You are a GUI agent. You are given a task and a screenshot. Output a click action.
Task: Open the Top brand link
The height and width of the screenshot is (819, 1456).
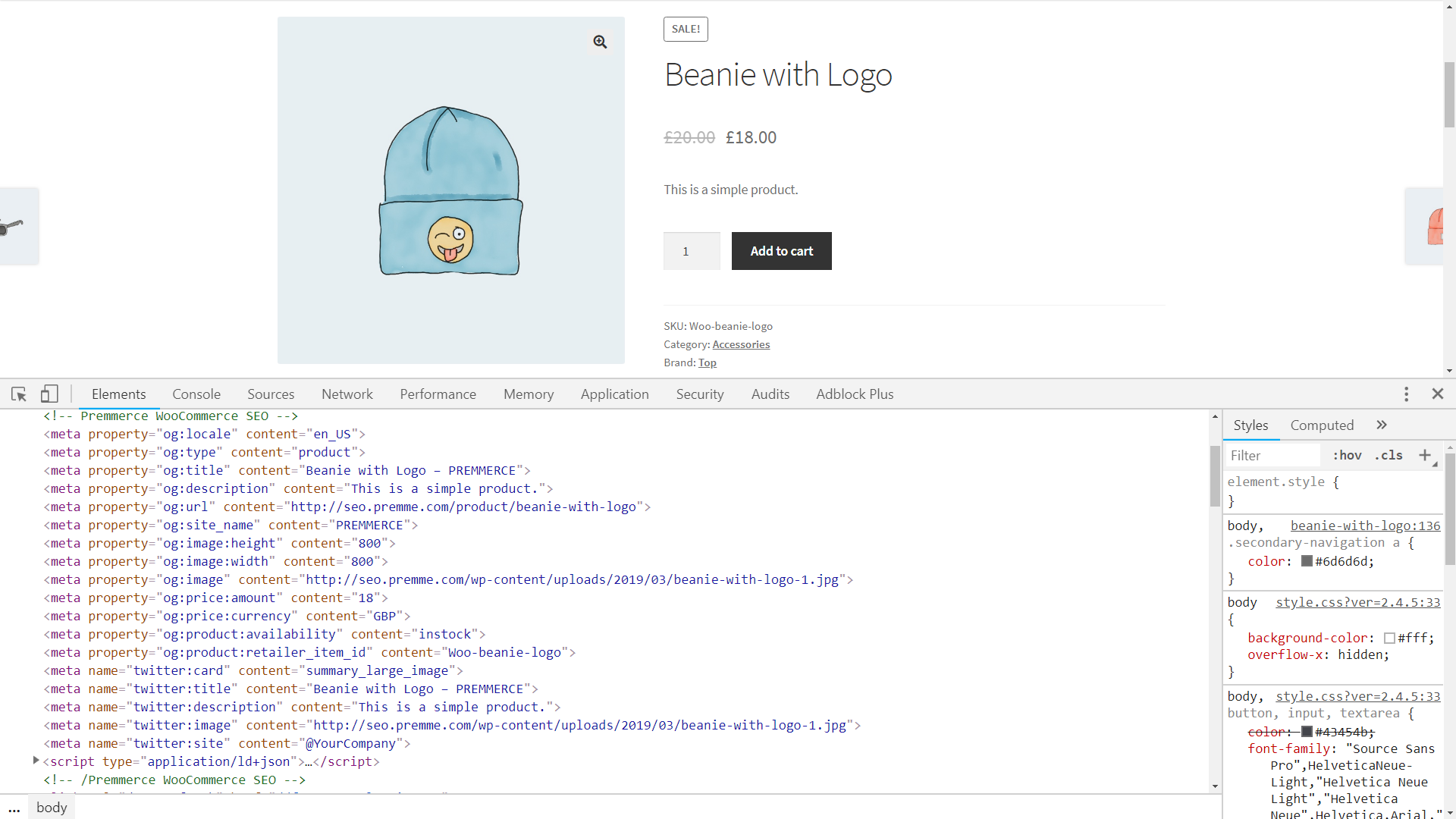tap(708, 362)
